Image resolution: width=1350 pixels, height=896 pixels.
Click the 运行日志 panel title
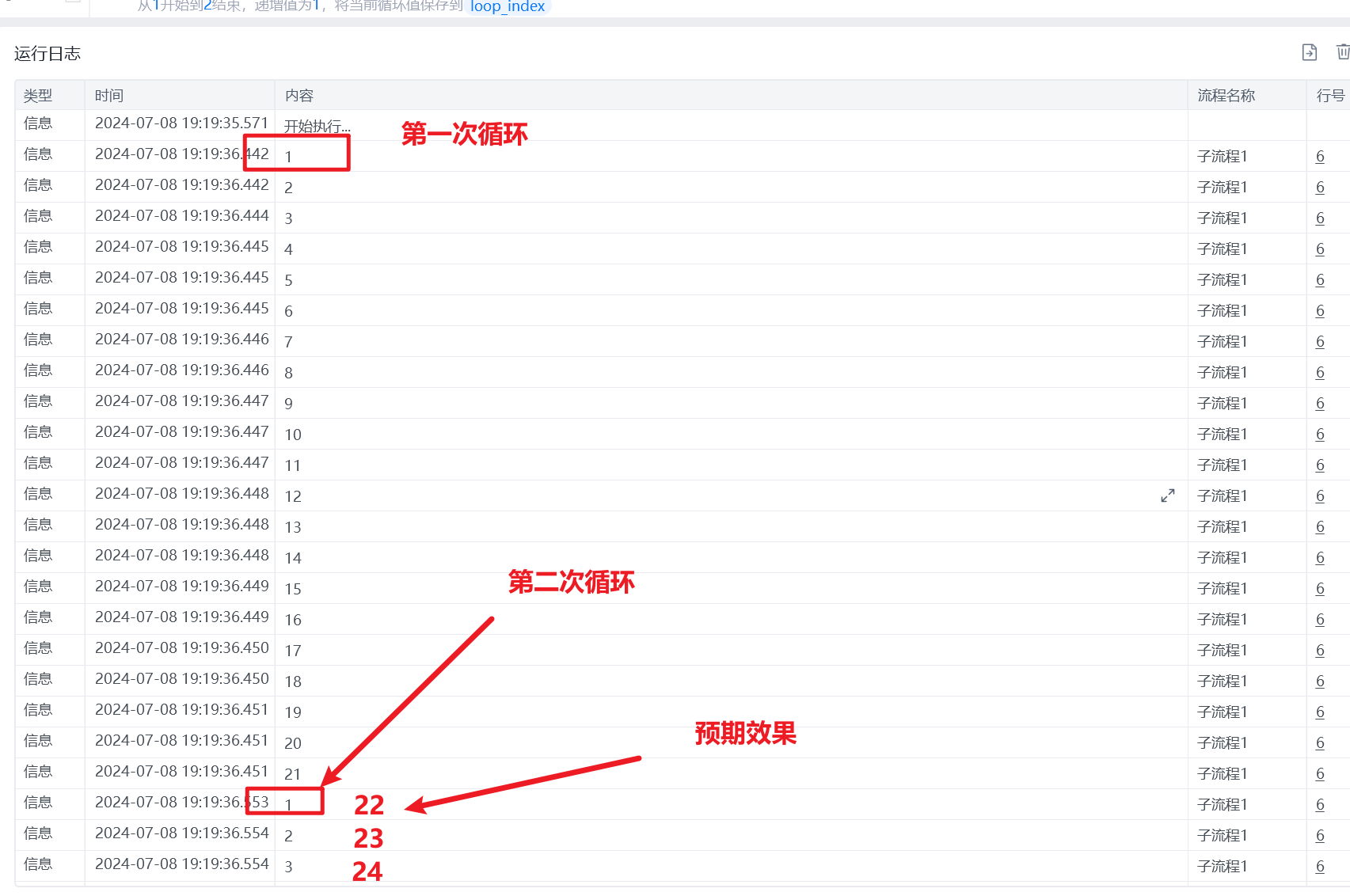point(48,54)
